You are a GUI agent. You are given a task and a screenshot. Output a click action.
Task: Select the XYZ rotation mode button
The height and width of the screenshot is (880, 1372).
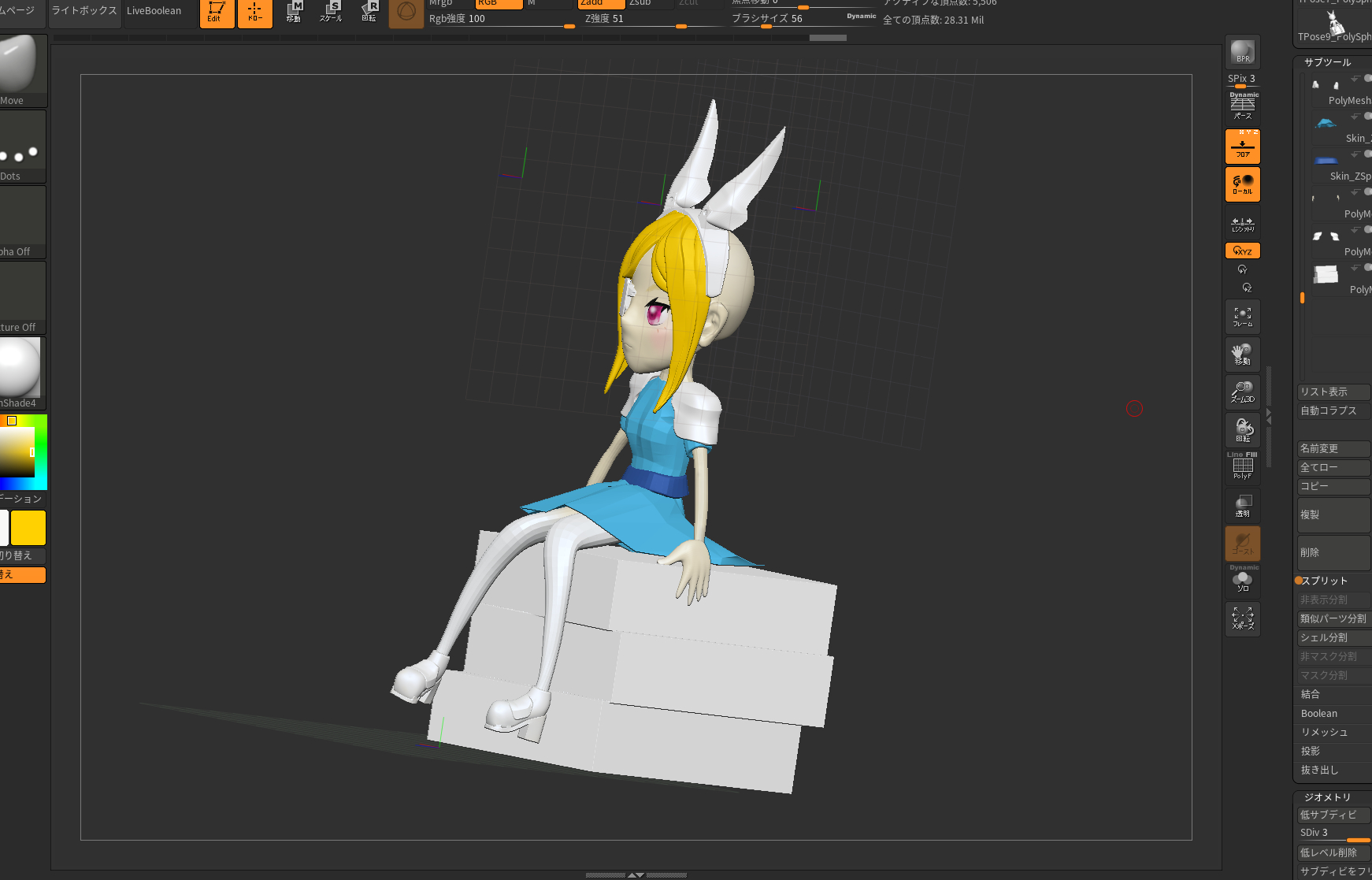(1243, 251)
